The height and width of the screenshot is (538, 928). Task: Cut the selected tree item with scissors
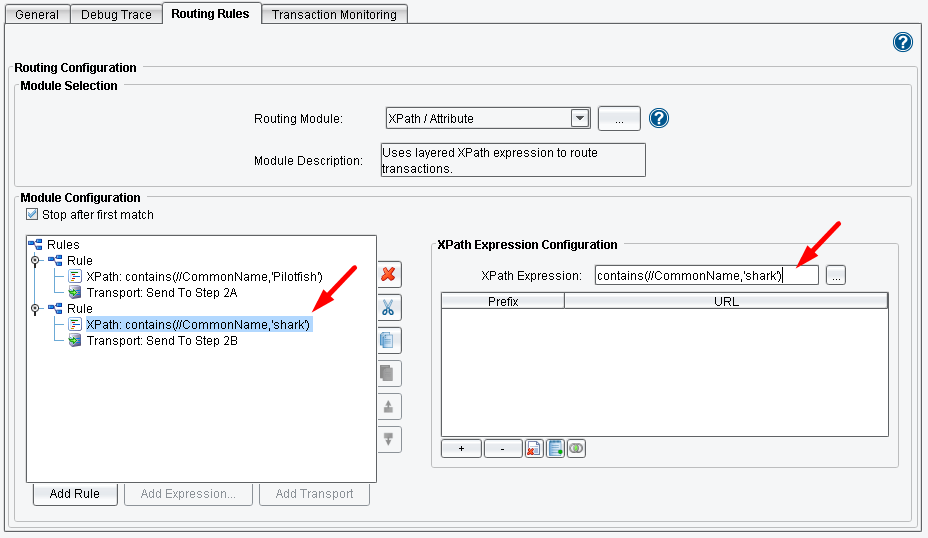click(389, 308)
